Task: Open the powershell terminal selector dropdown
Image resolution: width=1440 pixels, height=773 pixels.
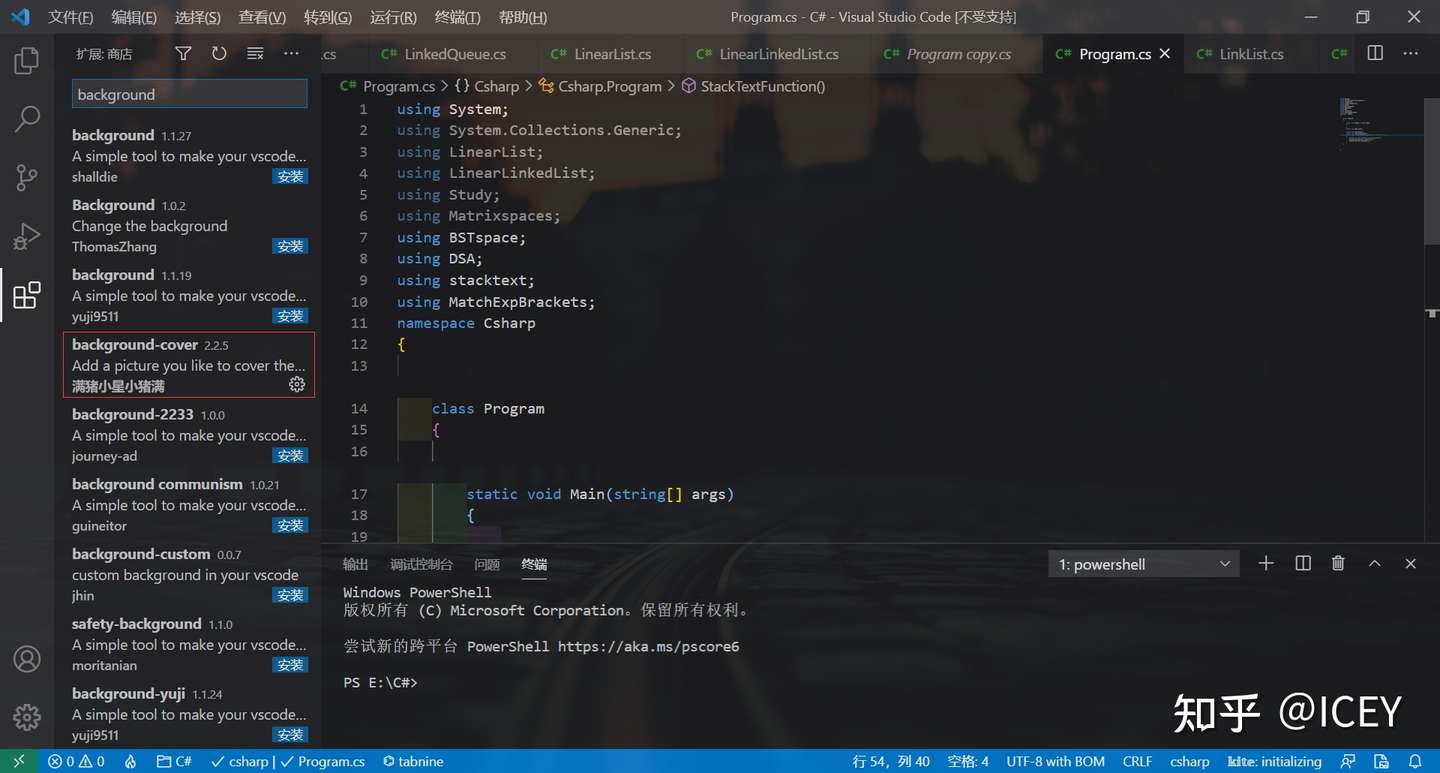Action: coord(1144,564)
